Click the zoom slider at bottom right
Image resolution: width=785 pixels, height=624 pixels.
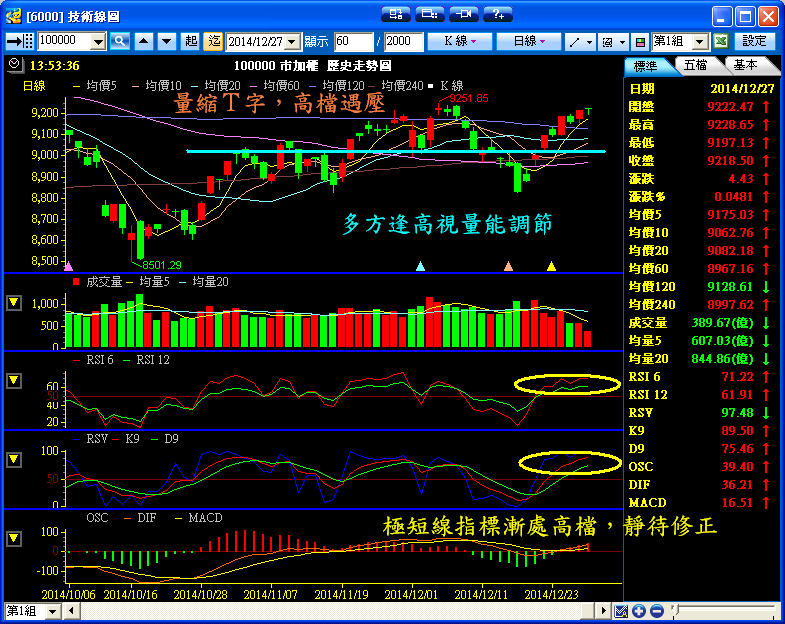pos(720,611)
